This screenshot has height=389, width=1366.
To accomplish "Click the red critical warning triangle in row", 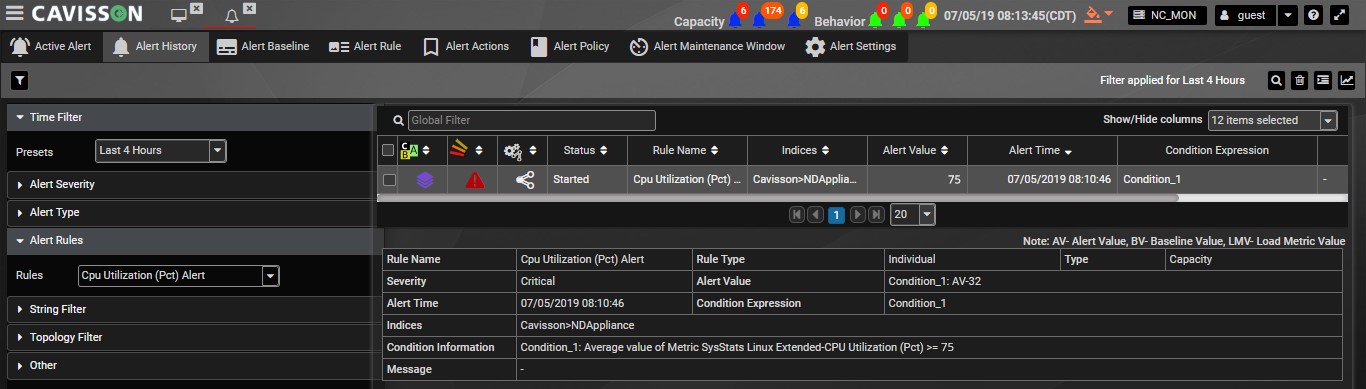I will (x=475, y=180).
